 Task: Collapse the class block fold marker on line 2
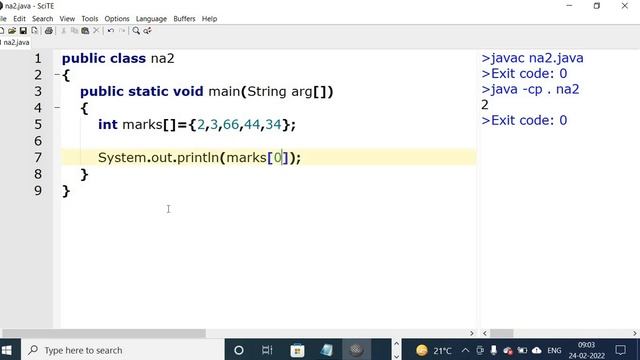(57, 75)
